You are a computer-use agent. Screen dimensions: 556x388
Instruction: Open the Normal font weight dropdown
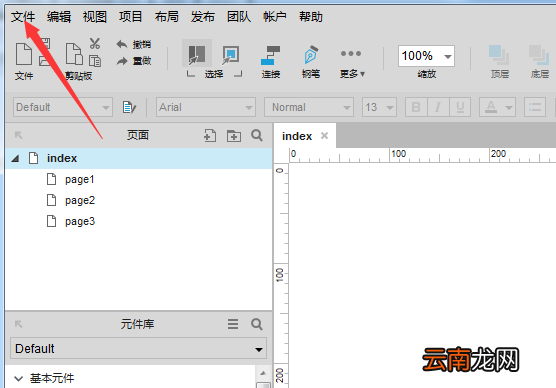coord(309,107)
